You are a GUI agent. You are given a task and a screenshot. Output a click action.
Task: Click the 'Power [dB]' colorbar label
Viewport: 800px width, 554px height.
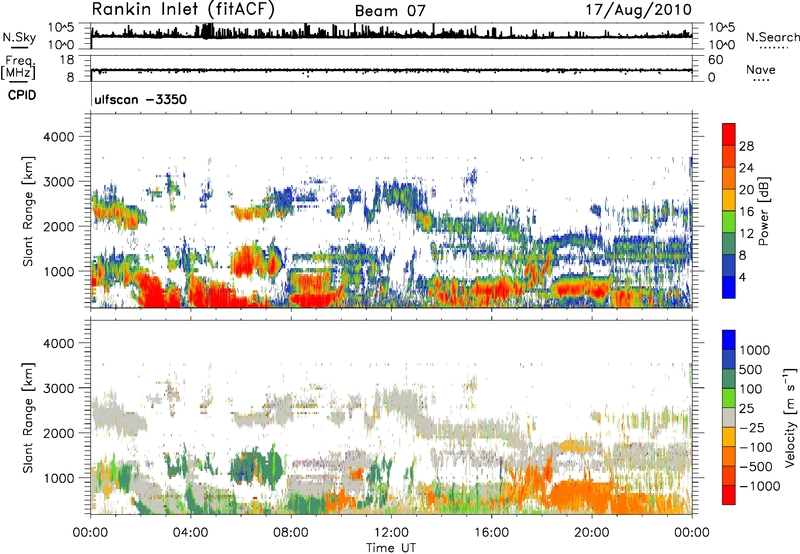point(763,211)
